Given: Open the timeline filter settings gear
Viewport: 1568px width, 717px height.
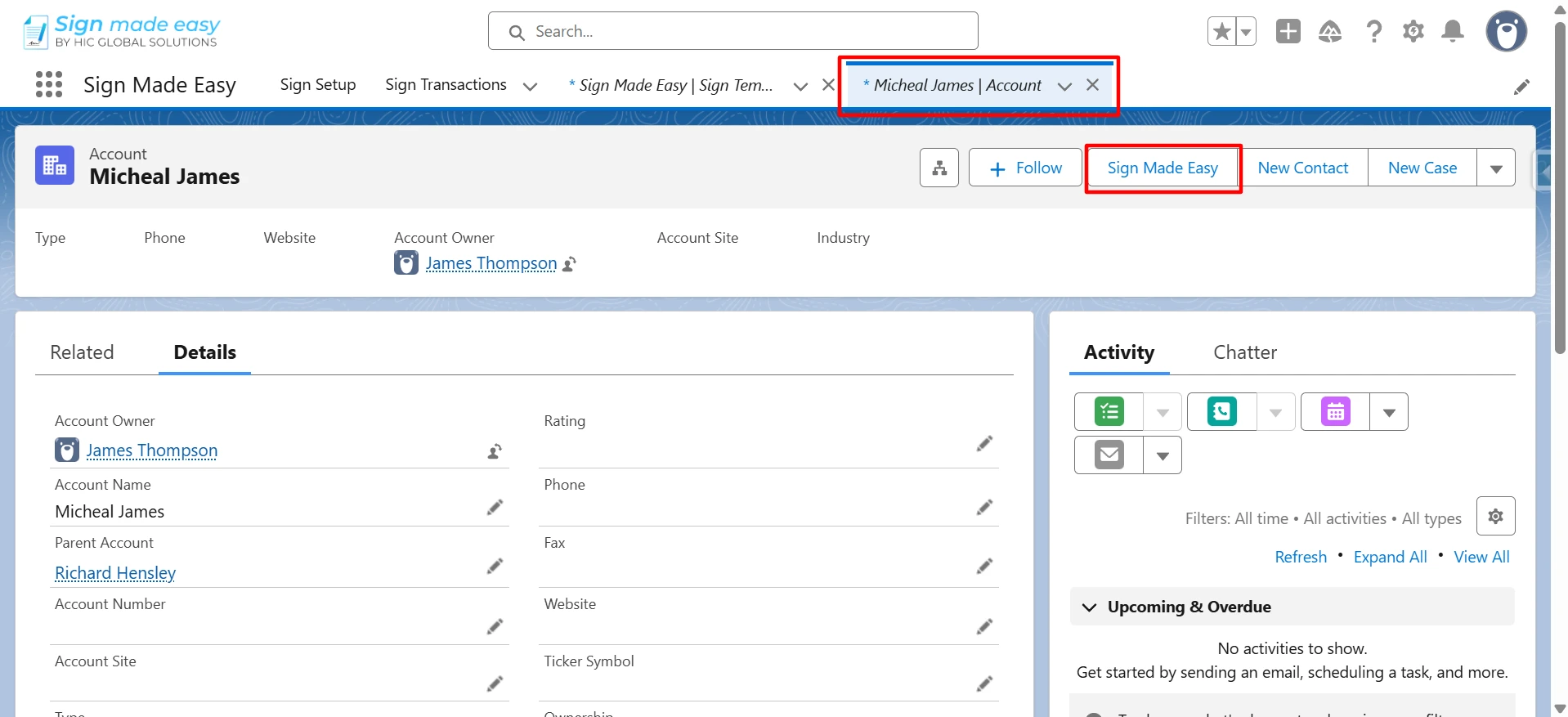Looking at the screenshot, I should point(1496,516).
